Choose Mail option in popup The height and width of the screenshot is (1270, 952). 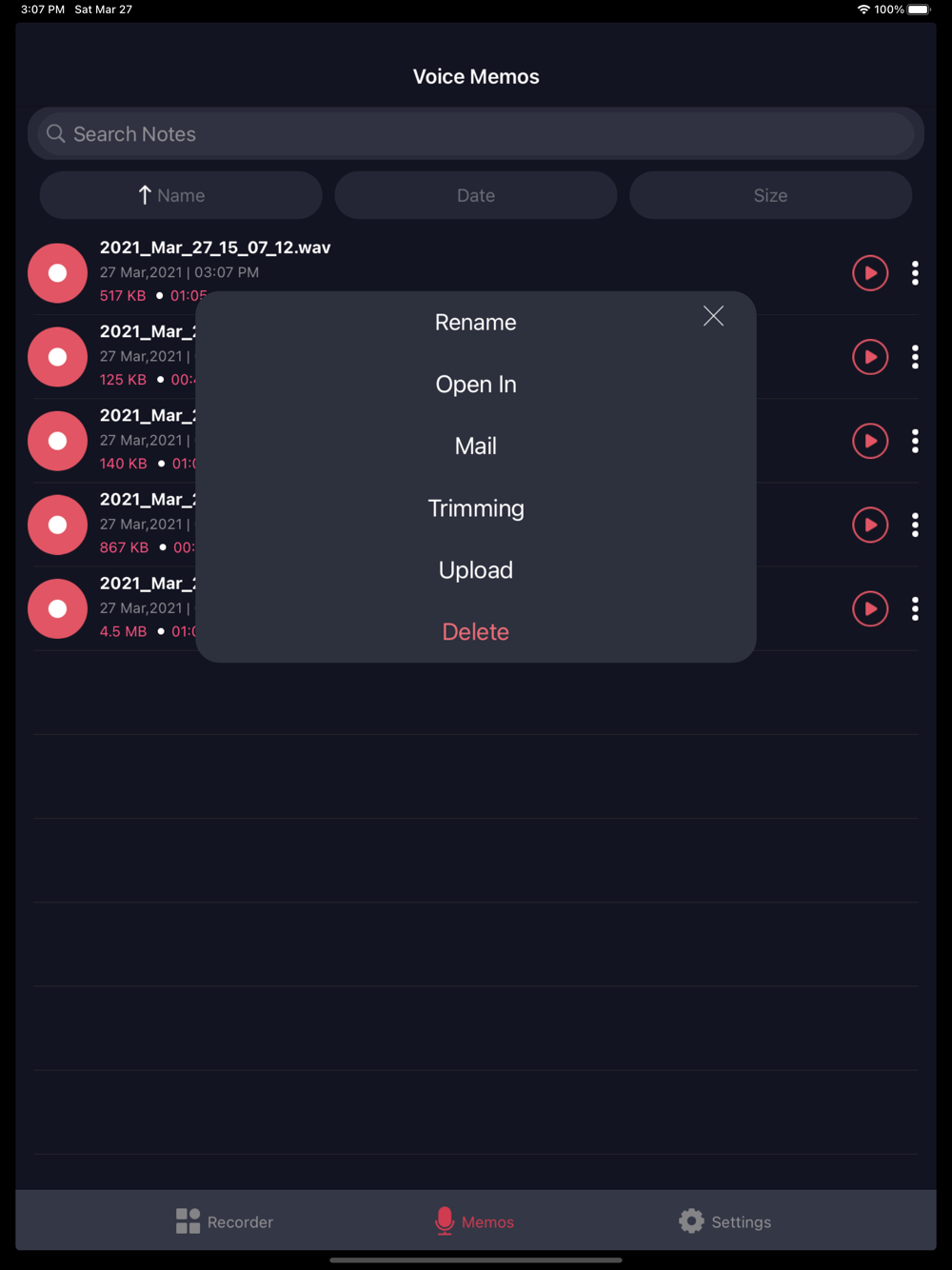pyautogui.click(x=476, y=446)
